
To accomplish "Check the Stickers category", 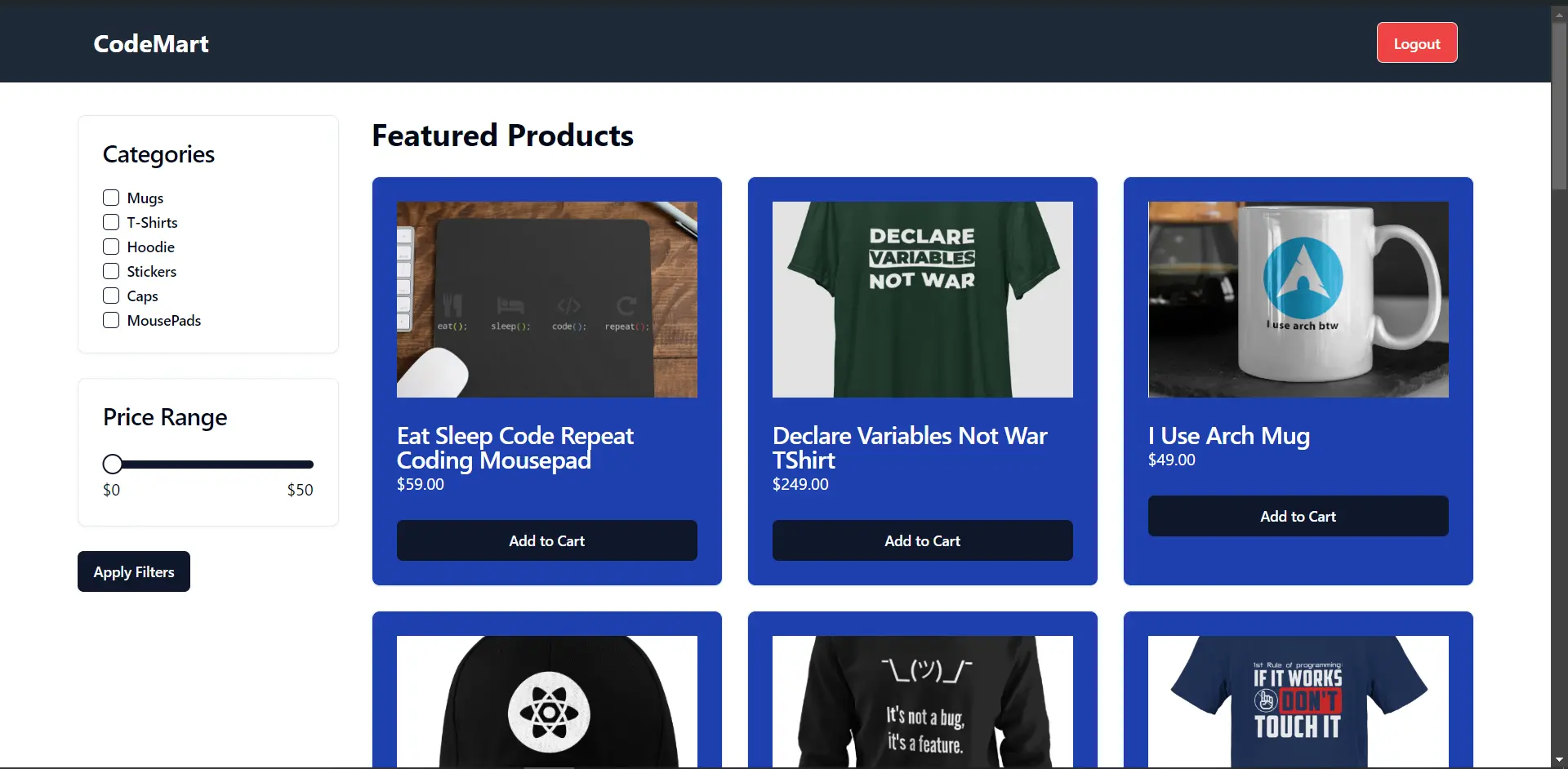I will click(x=111, y=271).
